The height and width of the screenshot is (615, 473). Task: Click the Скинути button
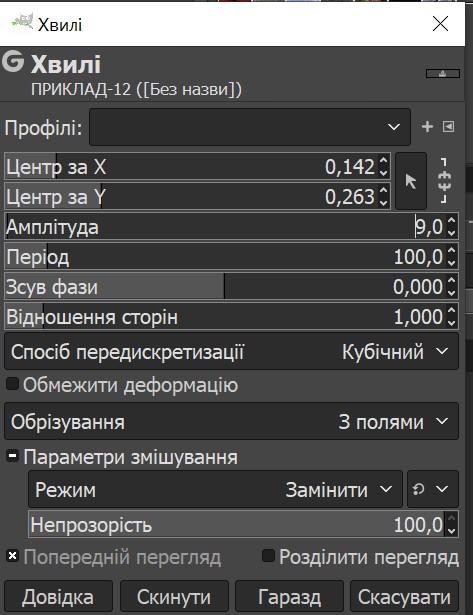tap(174, 597)
